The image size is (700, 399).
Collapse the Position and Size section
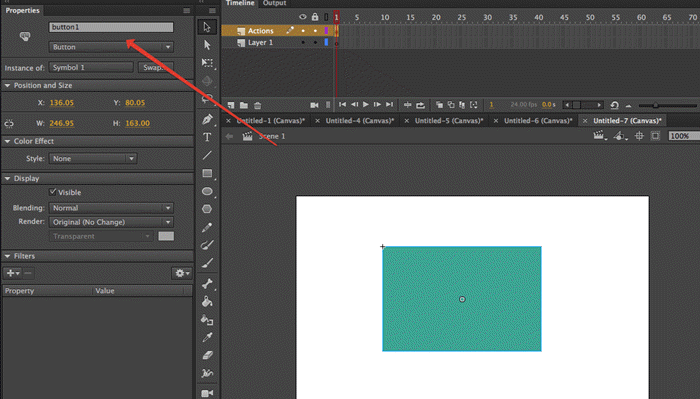pyautogui.click(x=8, y=85)
